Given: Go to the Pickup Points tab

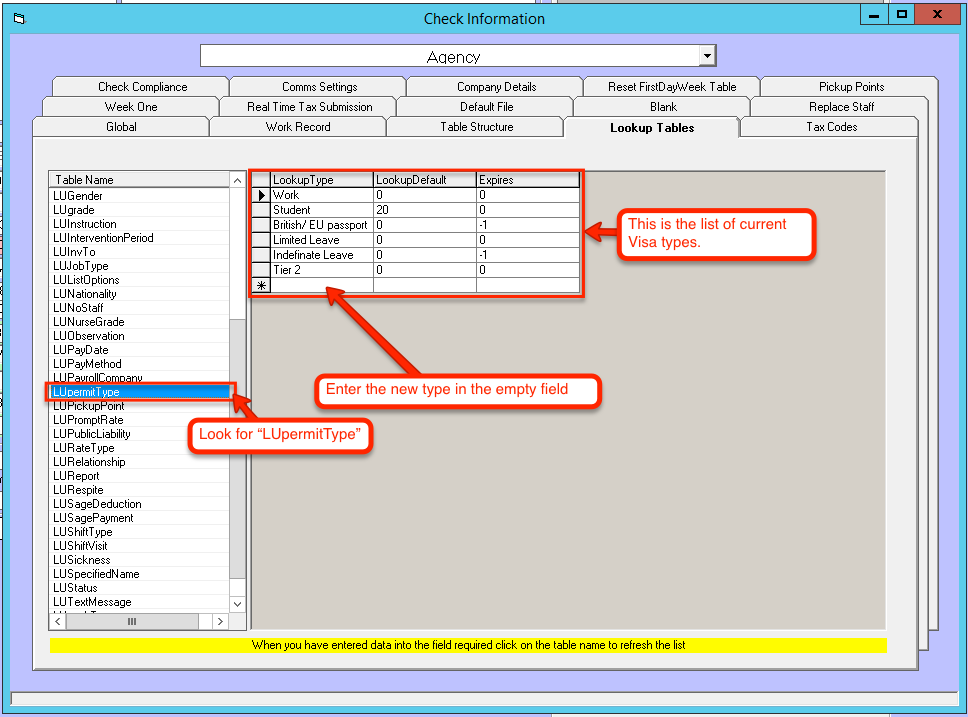Looking at the screenshot, I should click(851, 87).
